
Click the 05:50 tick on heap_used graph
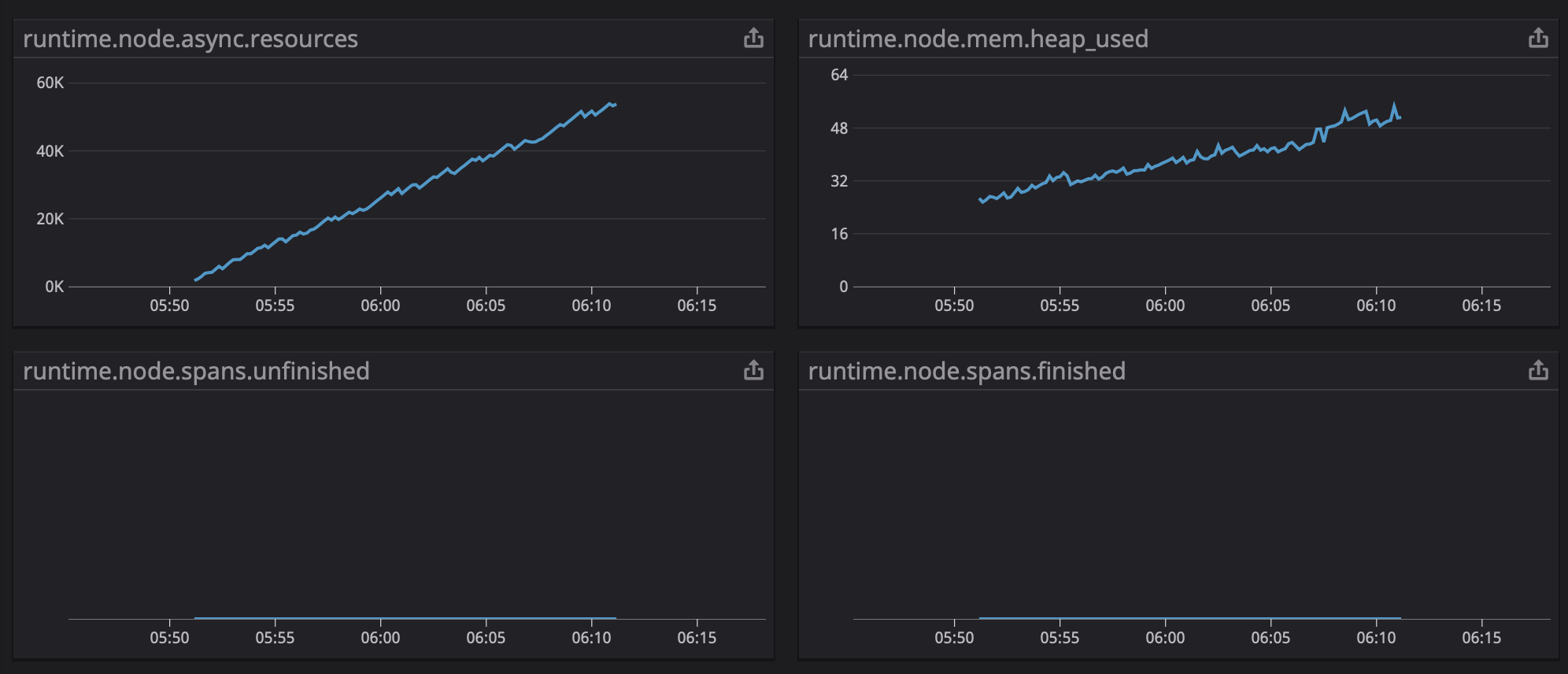(954, 306)
